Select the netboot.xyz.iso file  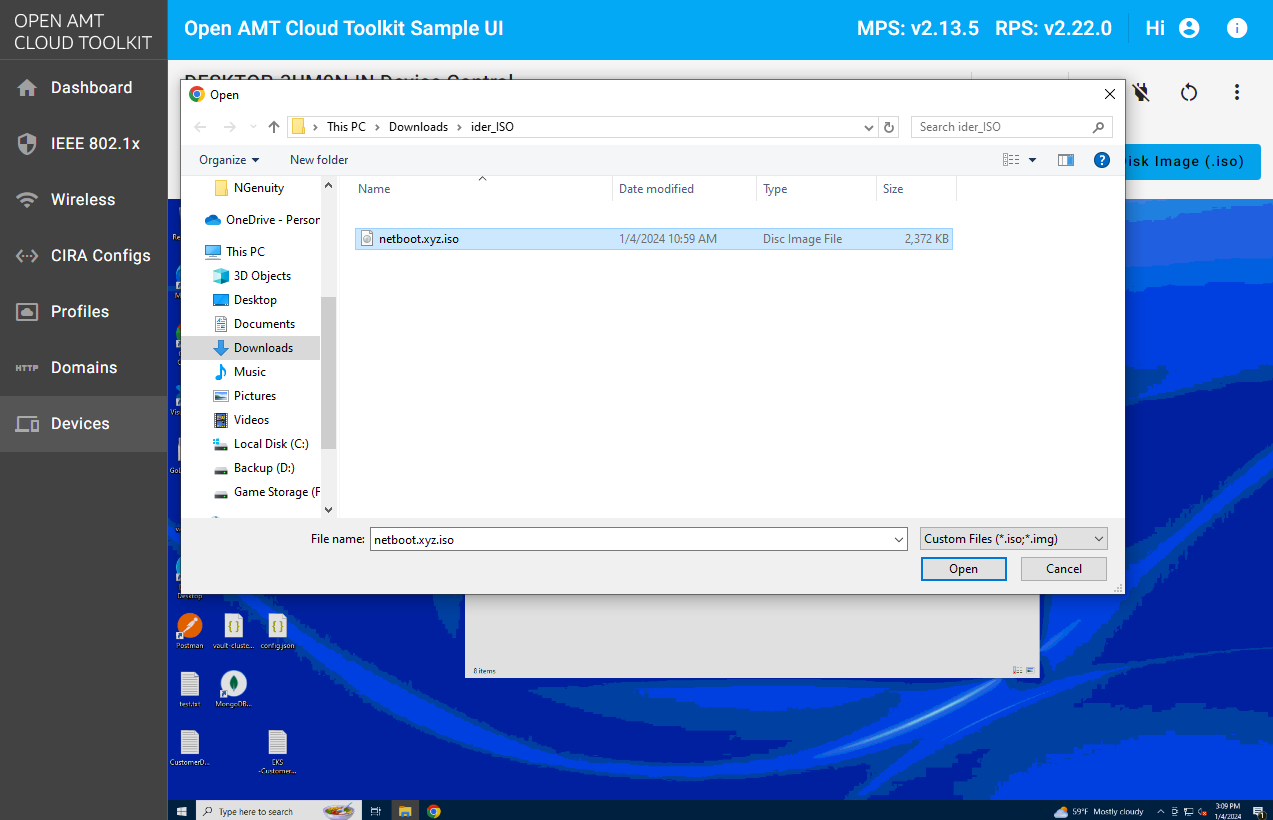click(x=419, y=239)
